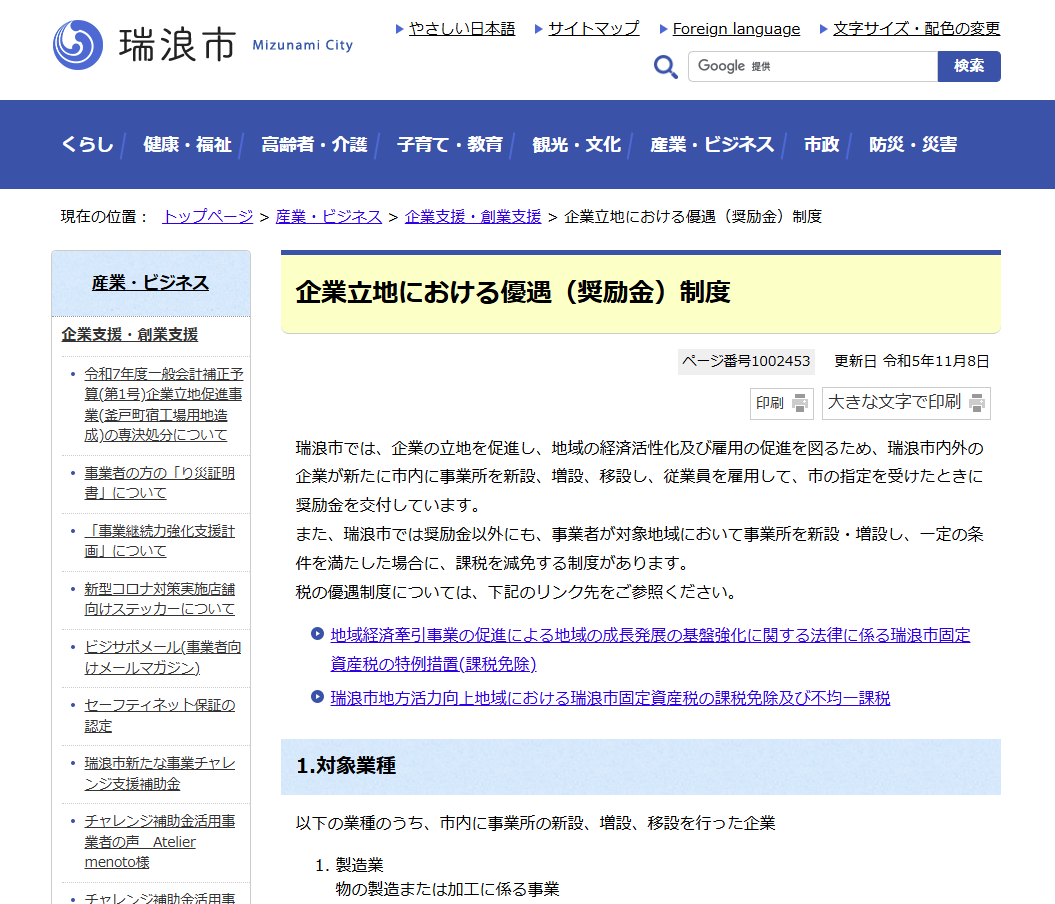This screenshot has width=1055, height=904.
Task: Go to 産業・ビジネス in breadcrumb
Action: tap(328, 217)
